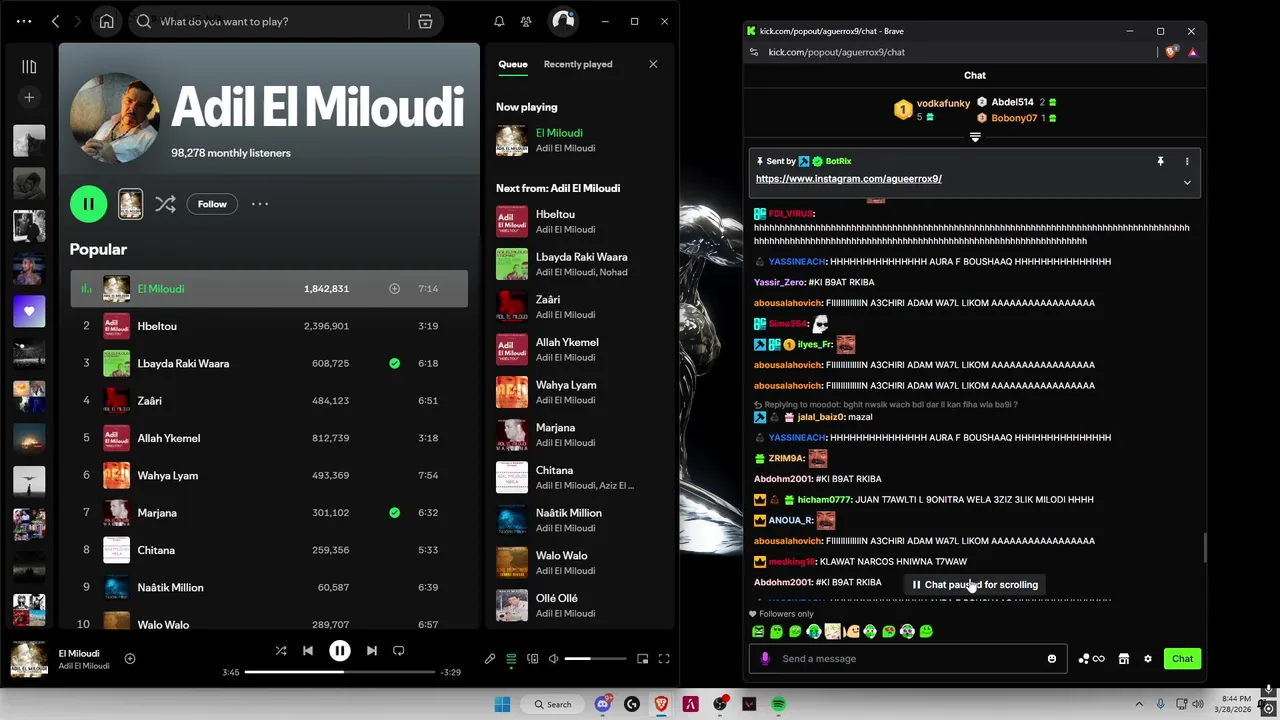The width and height of the screenshot is (1280, 720).
Task: Mute Spotify volume speaker icon
Action: click(x=553, y=659)
